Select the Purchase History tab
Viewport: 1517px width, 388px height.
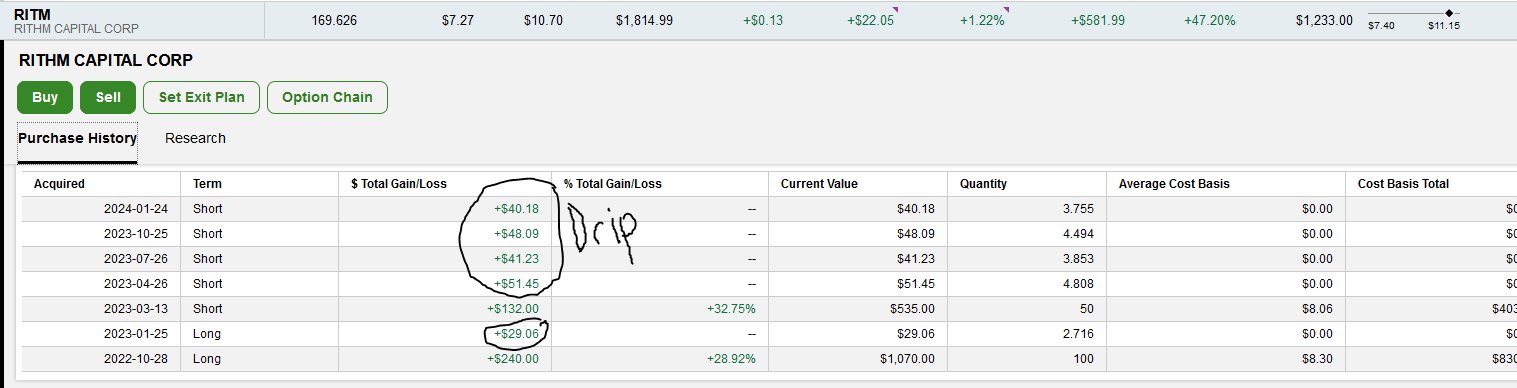click(x=77, y=139)
